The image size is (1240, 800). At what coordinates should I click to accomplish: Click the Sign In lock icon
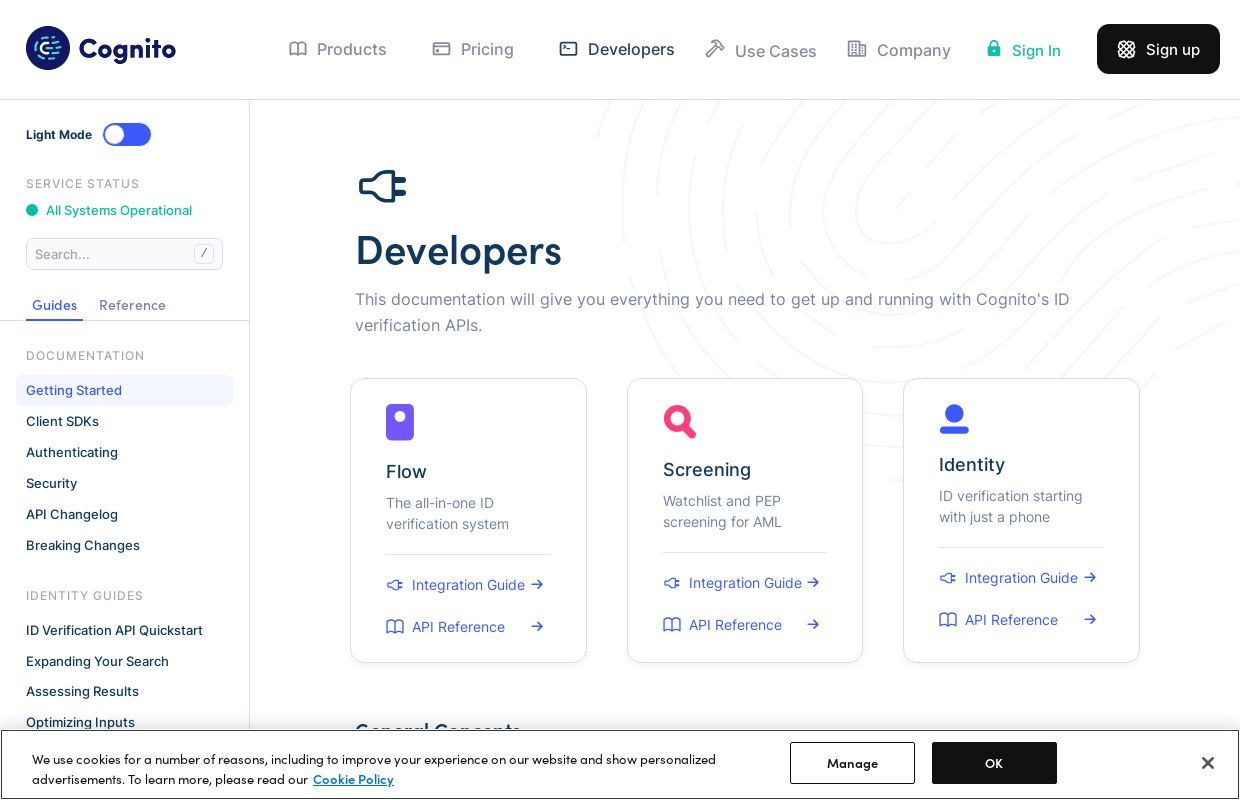(994, 48)
